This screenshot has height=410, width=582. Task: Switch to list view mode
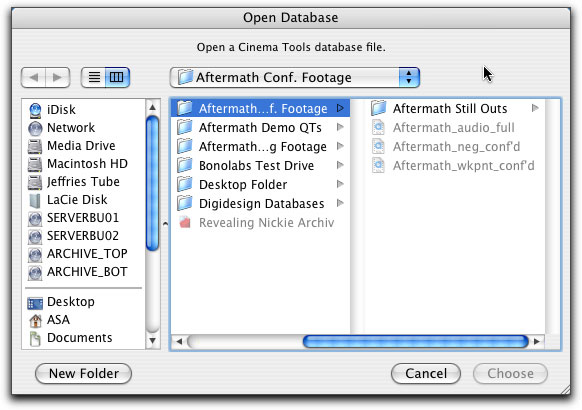click(94, 77)
